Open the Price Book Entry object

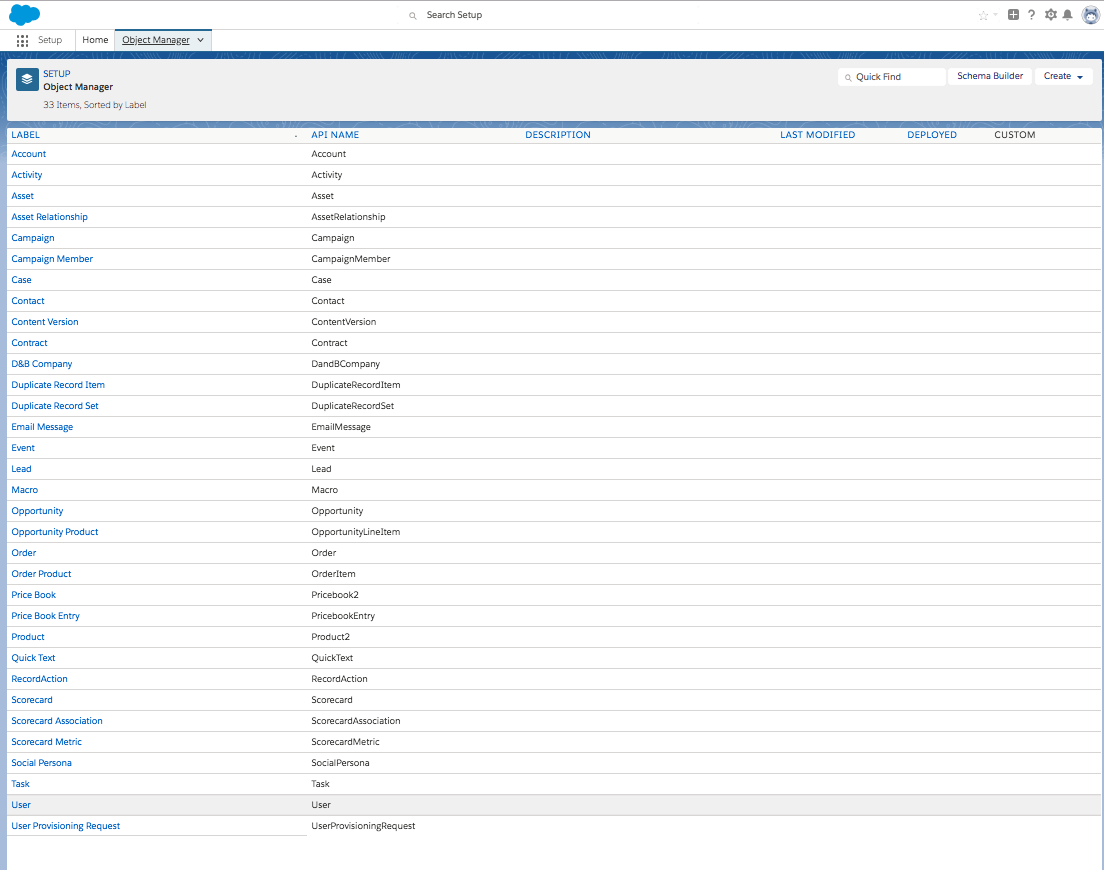[45, 616]
